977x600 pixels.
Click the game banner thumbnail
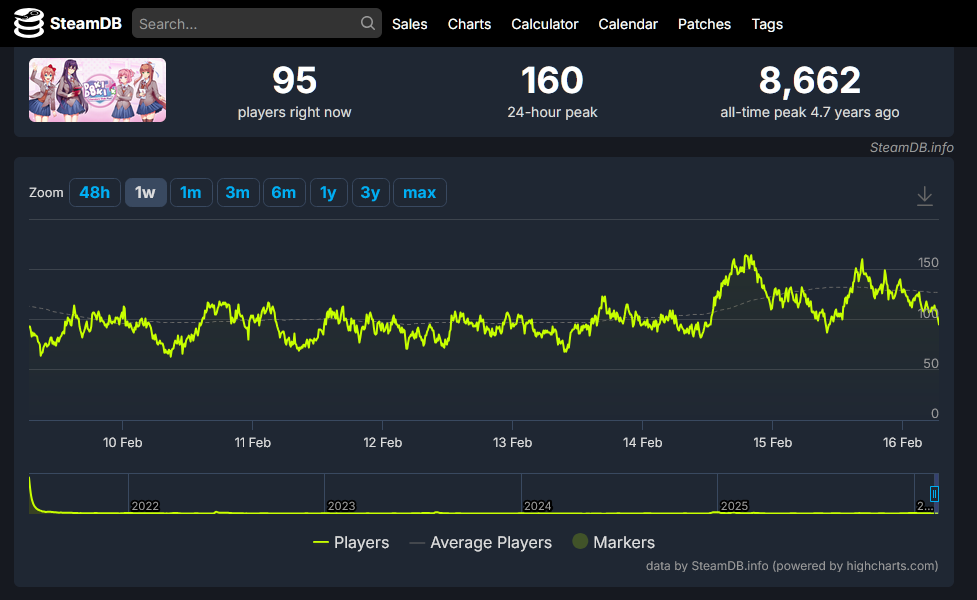tap(97, 90)
